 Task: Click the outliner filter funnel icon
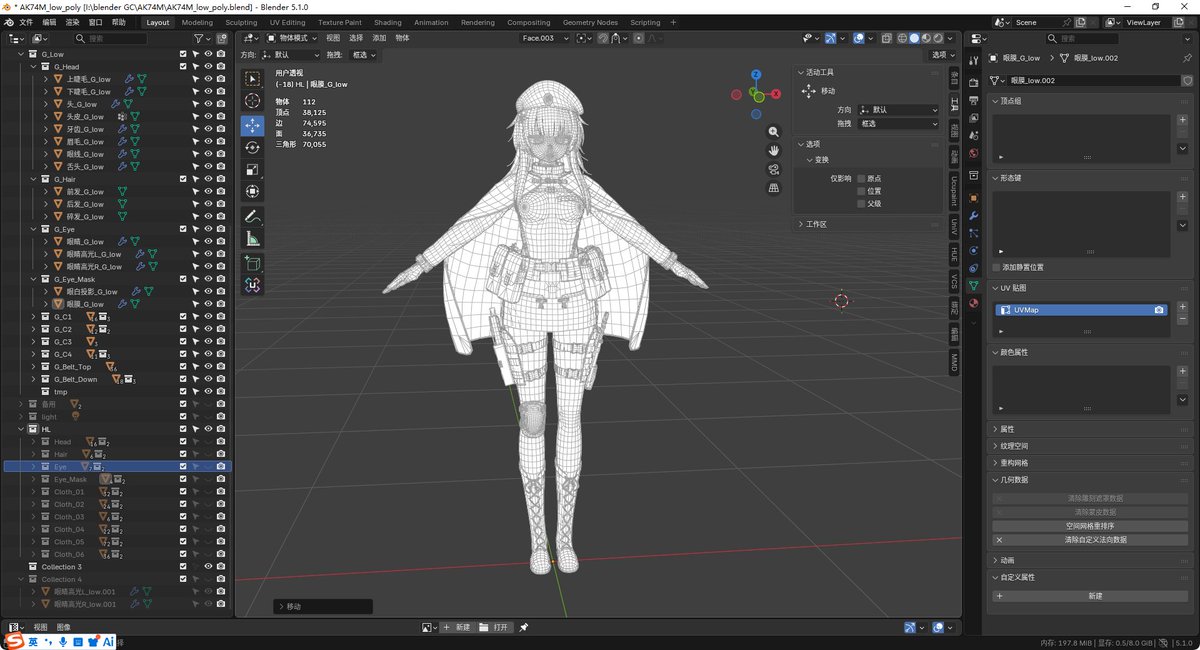(197, 38)
